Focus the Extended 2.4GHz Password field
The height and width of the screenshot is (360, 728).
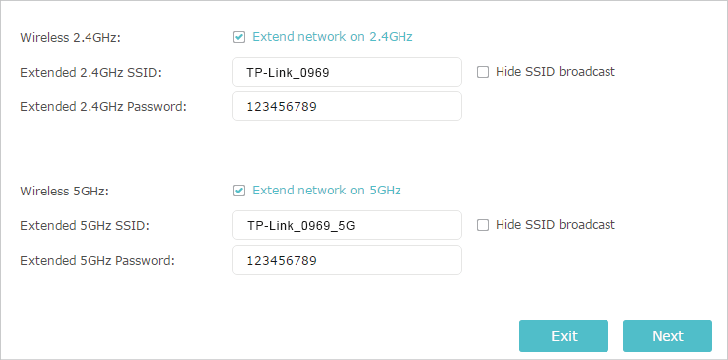click(347, 106)
